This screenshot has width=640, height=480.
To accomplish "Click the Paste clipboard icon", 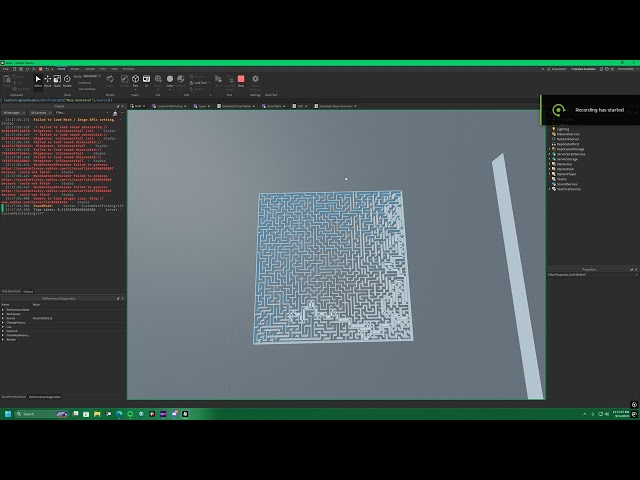I will tap(7, 81).
